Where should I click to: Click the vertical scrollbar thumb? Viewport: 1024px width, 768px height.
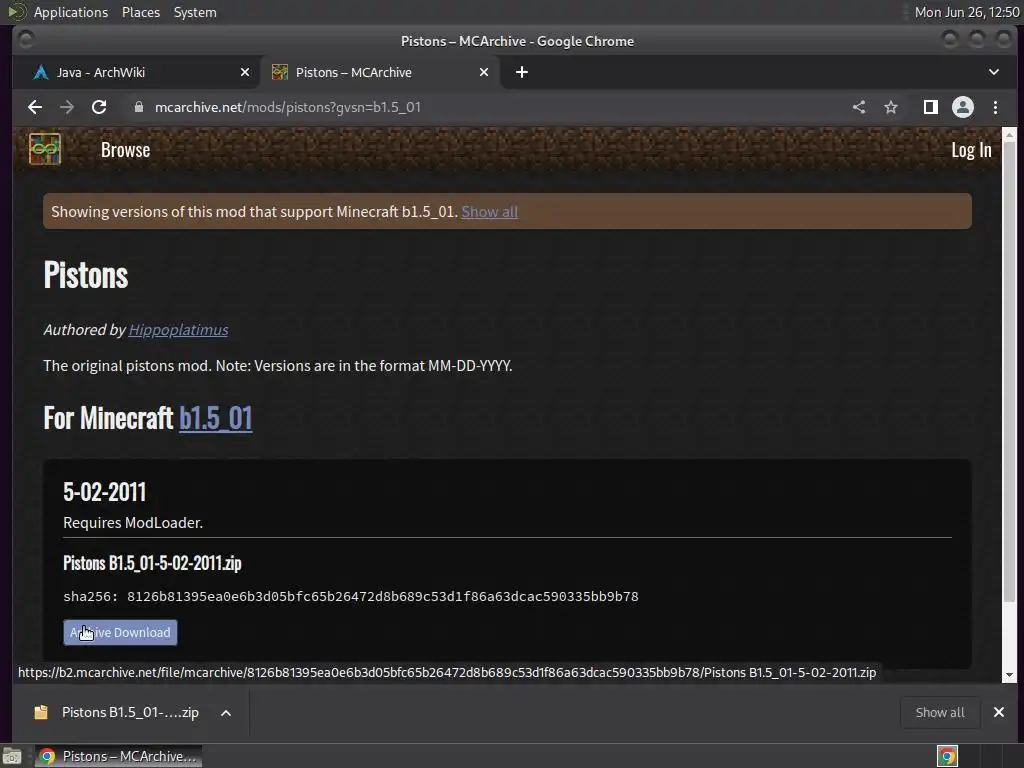tap(1009, 370)
